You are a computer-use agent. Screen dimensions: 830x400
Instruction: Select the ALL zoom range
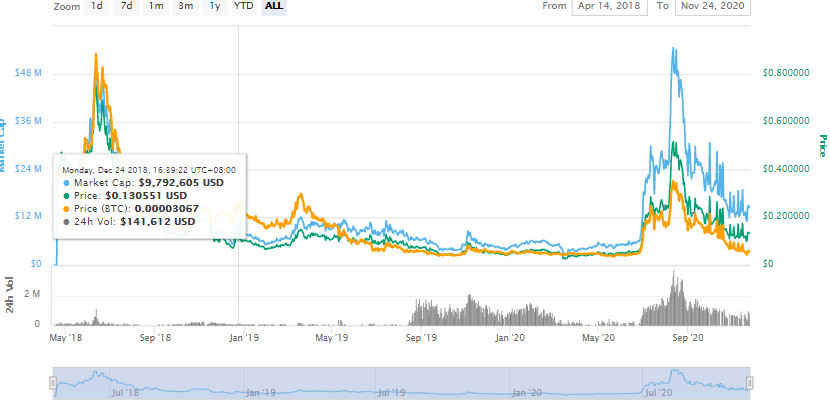coord(274,6)
